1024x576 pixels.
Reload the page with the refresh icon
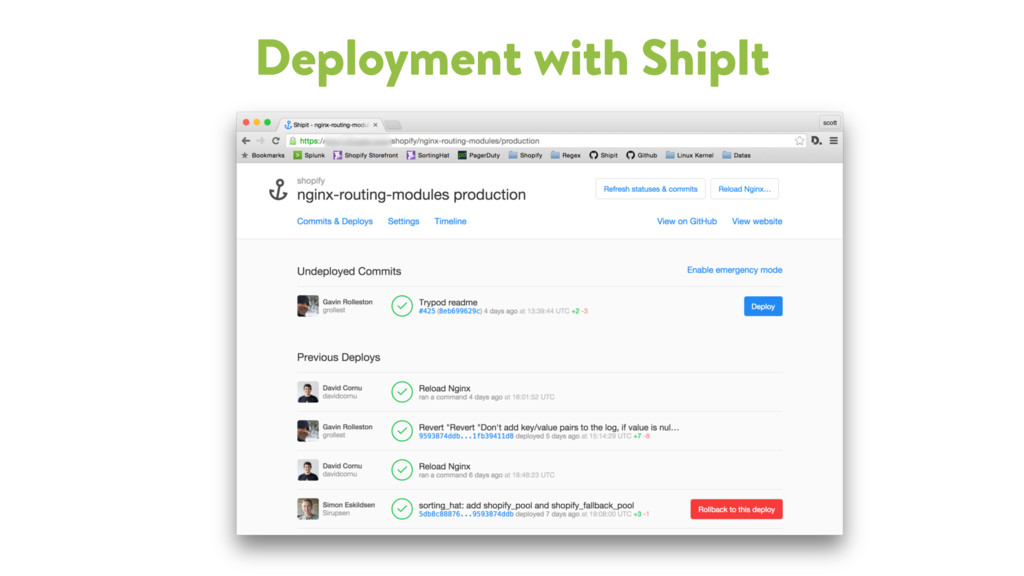[276, 140]
